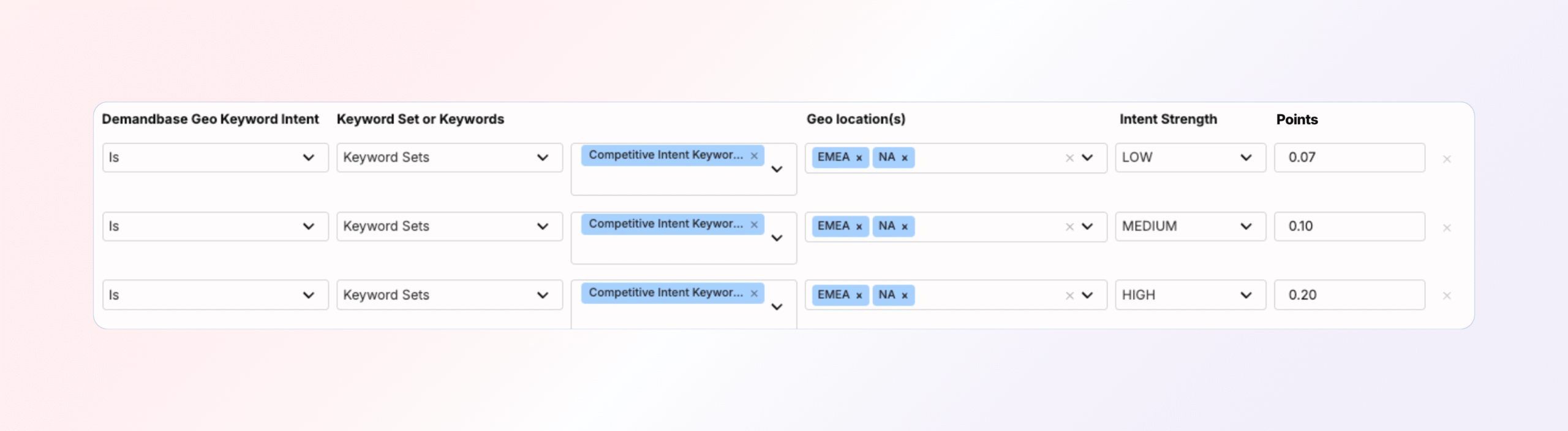Delete the rule row with 0.10 points
1568x431 pixels.
[1447, 228]
